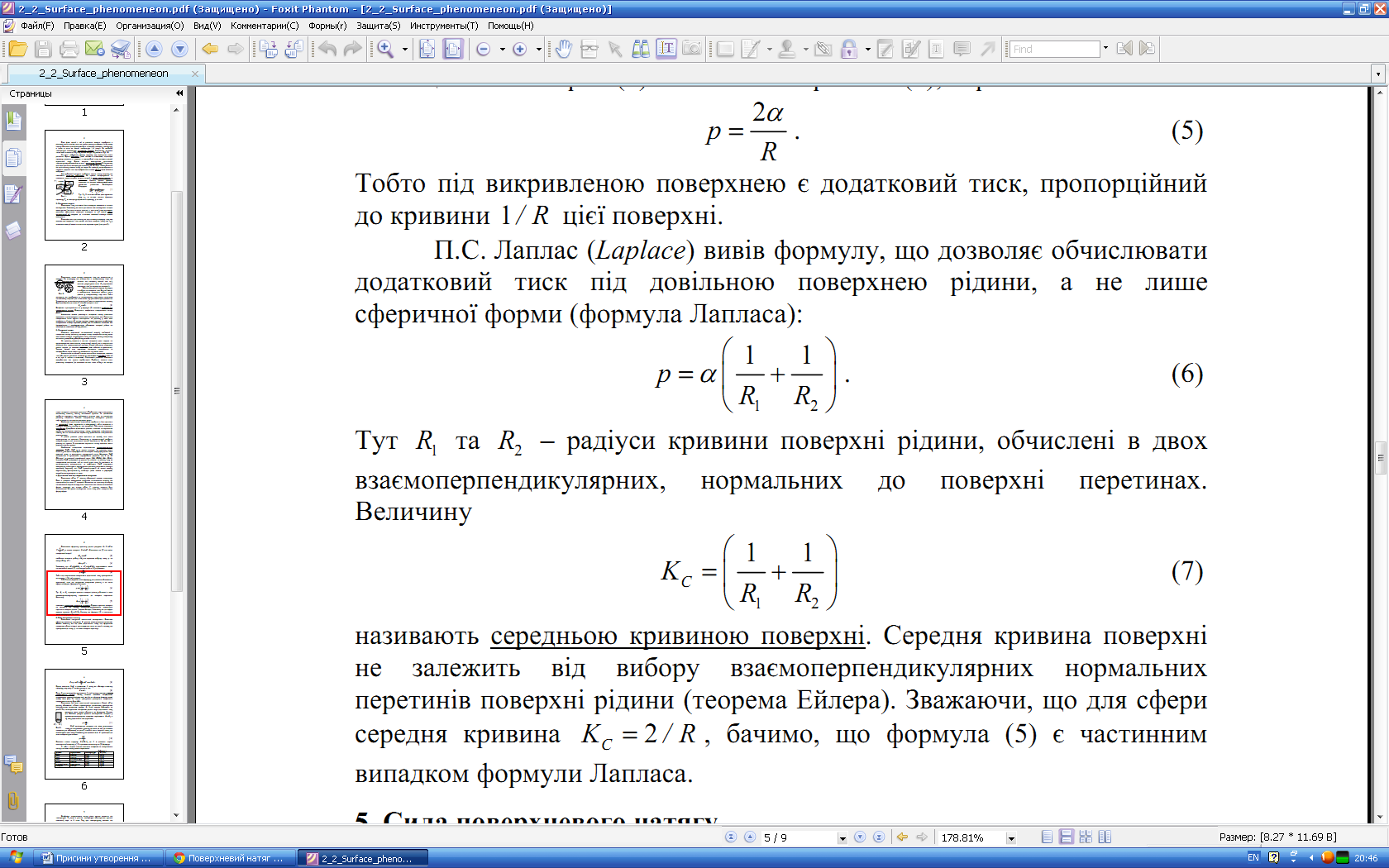Click the thumbnails panel scrollbar thumb

176,391
